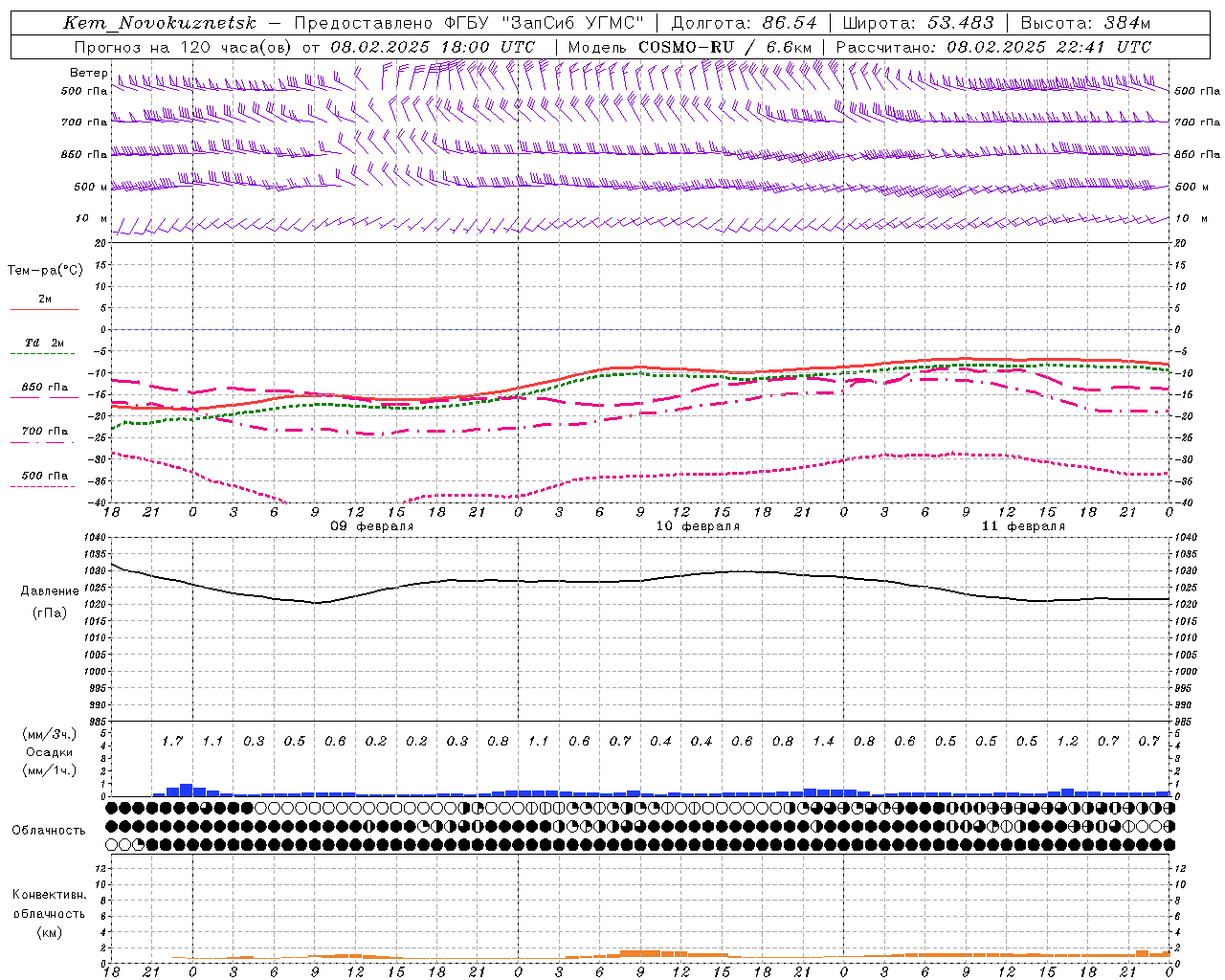Screen dimensions: 1225x980
Task: Click the (км) unit label
Action: [x=50, y=931]
